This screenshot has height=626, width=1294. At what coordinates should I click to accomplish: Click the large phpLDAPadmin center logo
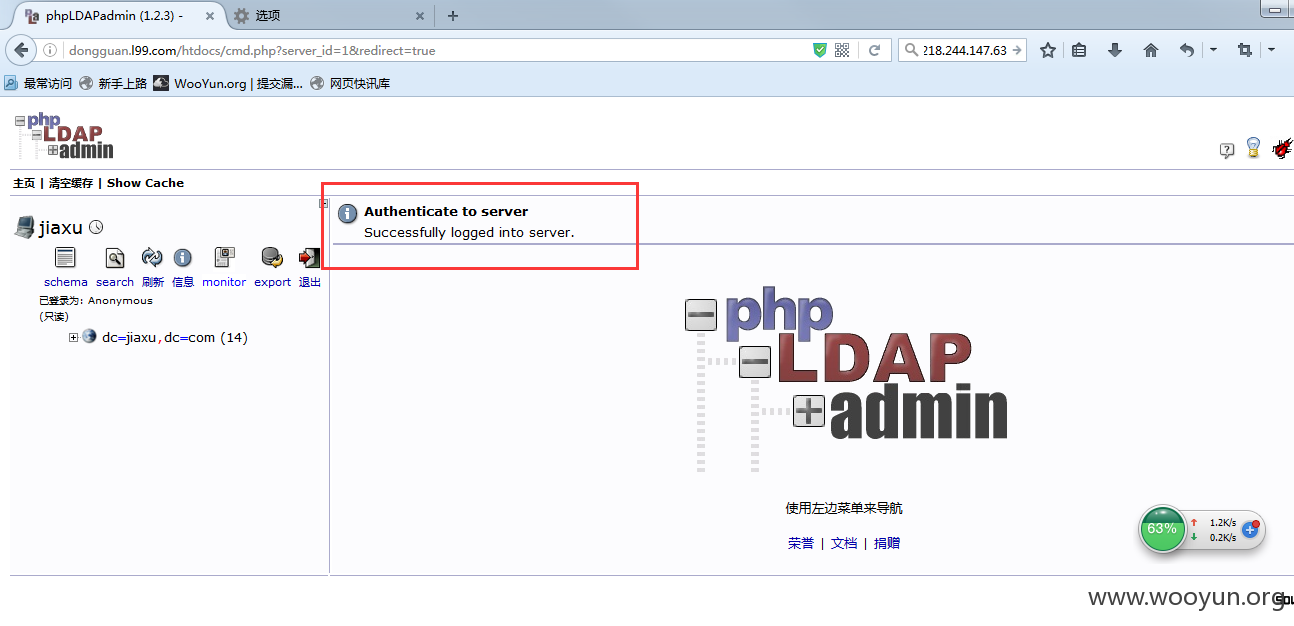(x=846, y=382)
